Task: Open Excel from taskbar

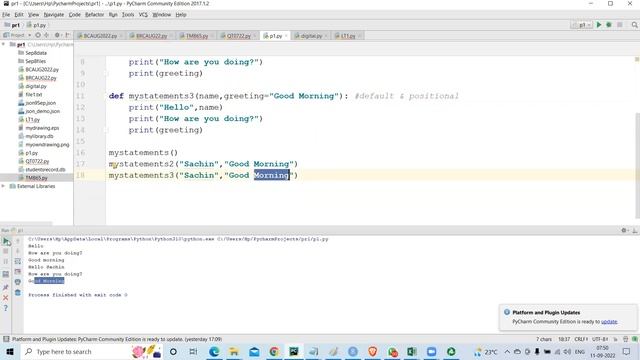Action: [412, 351]
